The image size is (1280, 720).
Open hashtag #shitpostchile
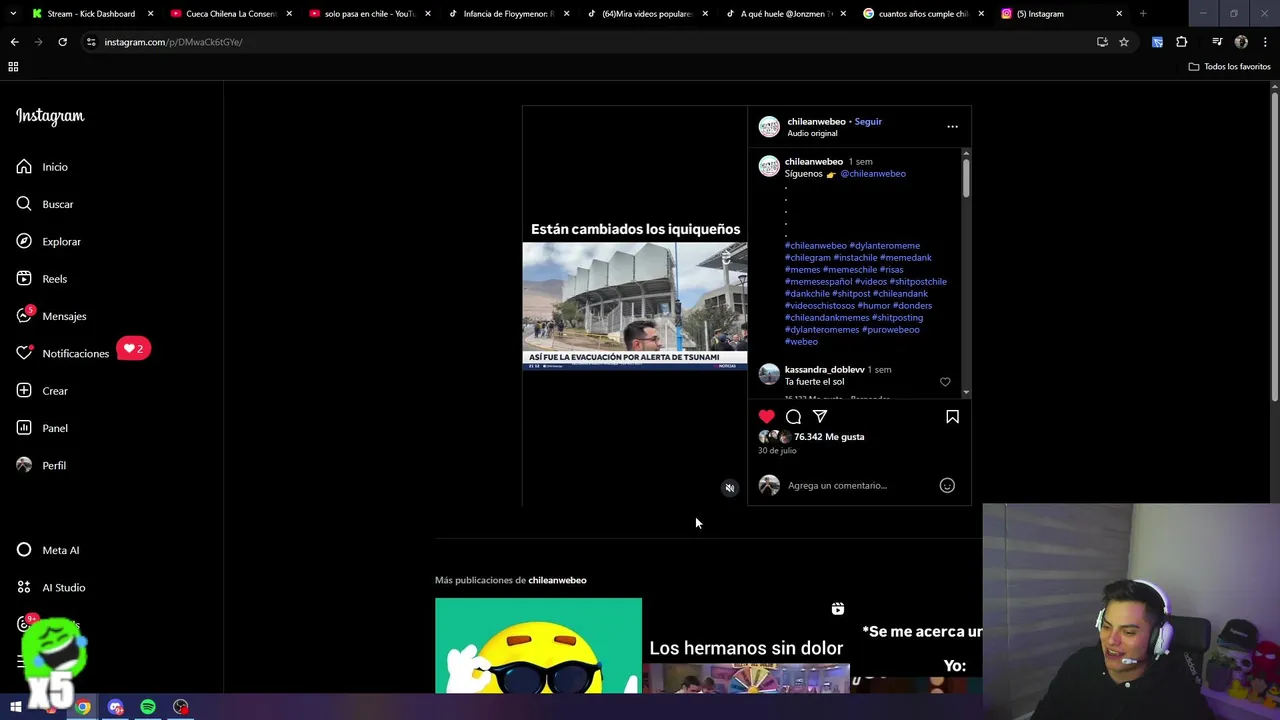918,281
